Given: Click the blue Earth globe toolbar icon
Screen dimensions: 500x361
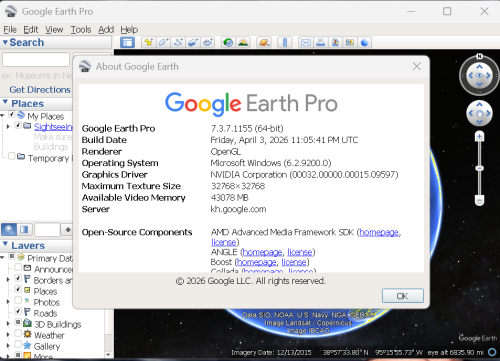Looking at the screenshot, I should coord(365,43).
